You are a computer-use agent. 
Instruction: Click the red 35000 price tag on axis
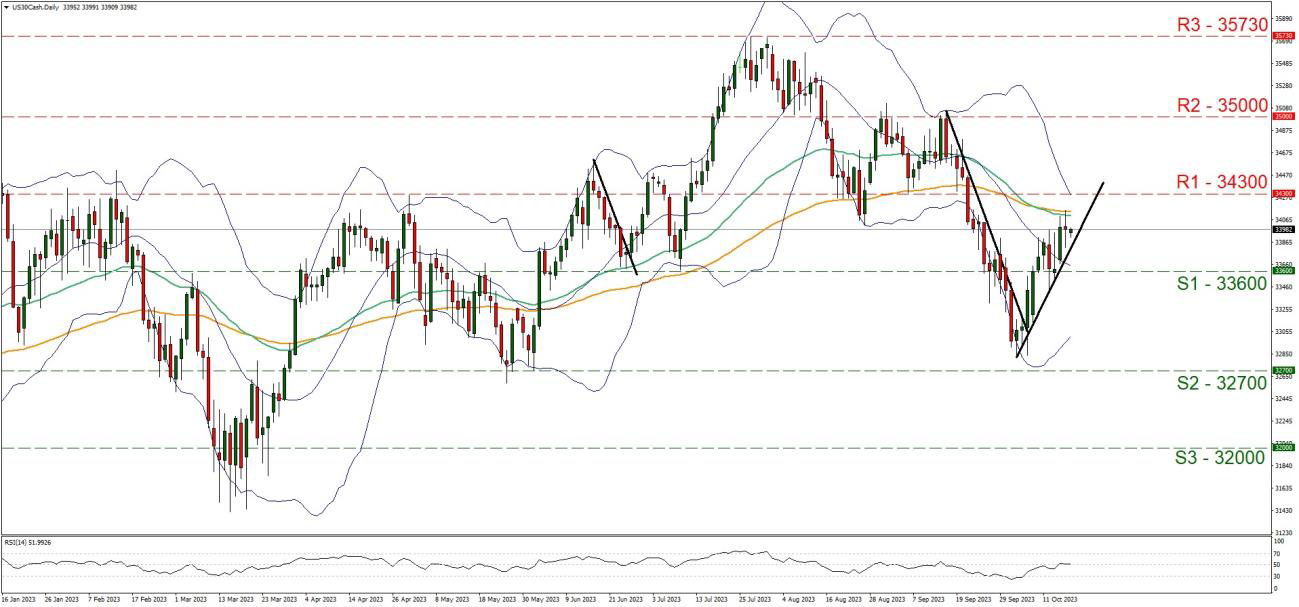(1284, 117)
